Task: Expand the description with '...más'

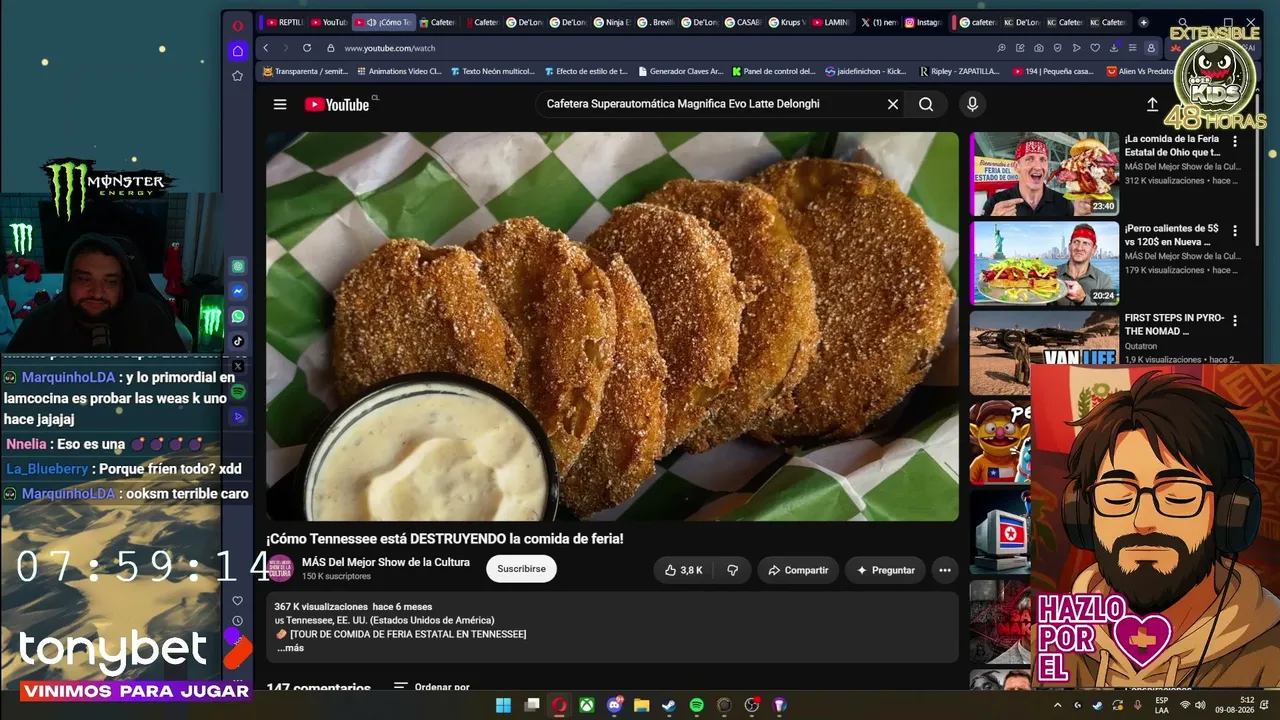Action: coord(290,648)
